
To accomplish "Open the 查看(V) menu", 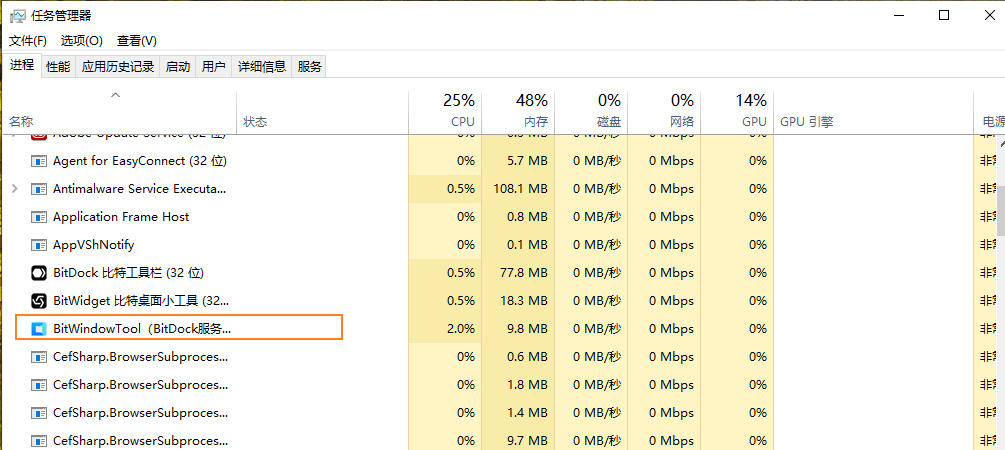I will click(x=137, y=40).
